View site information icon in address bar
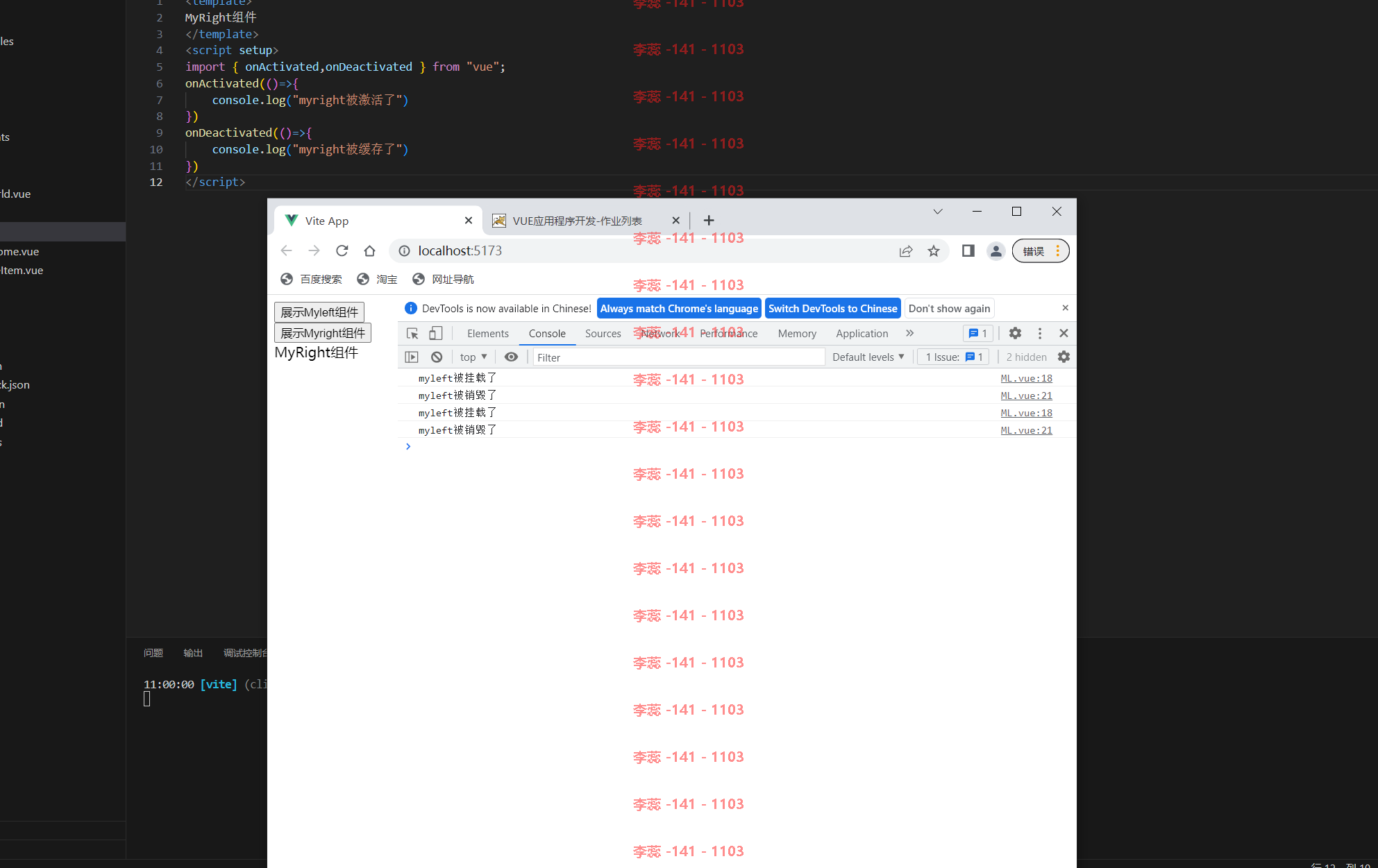This screenshot has width=1378, height=868. [x=404, y=250]
